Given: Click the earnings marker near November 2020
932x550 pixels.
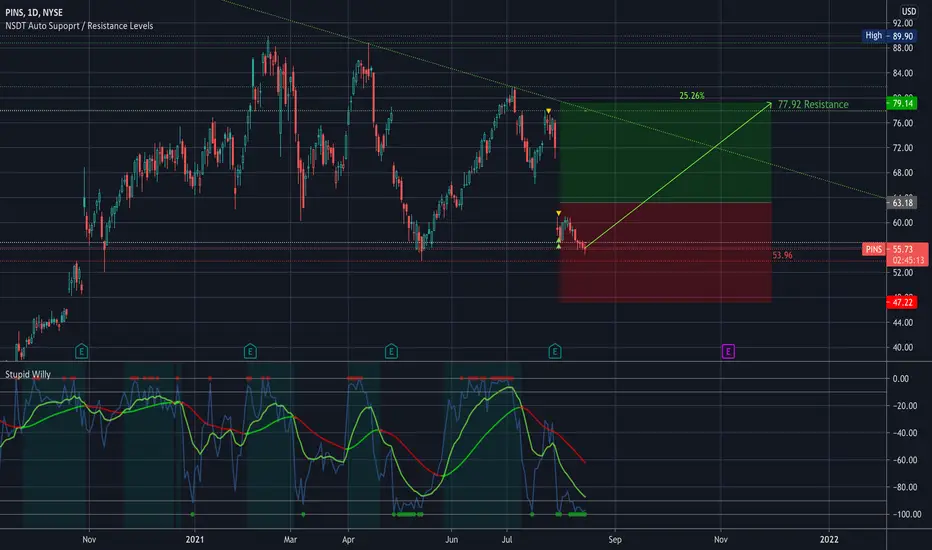Looking at the screenshot, I should coord(81,351).
